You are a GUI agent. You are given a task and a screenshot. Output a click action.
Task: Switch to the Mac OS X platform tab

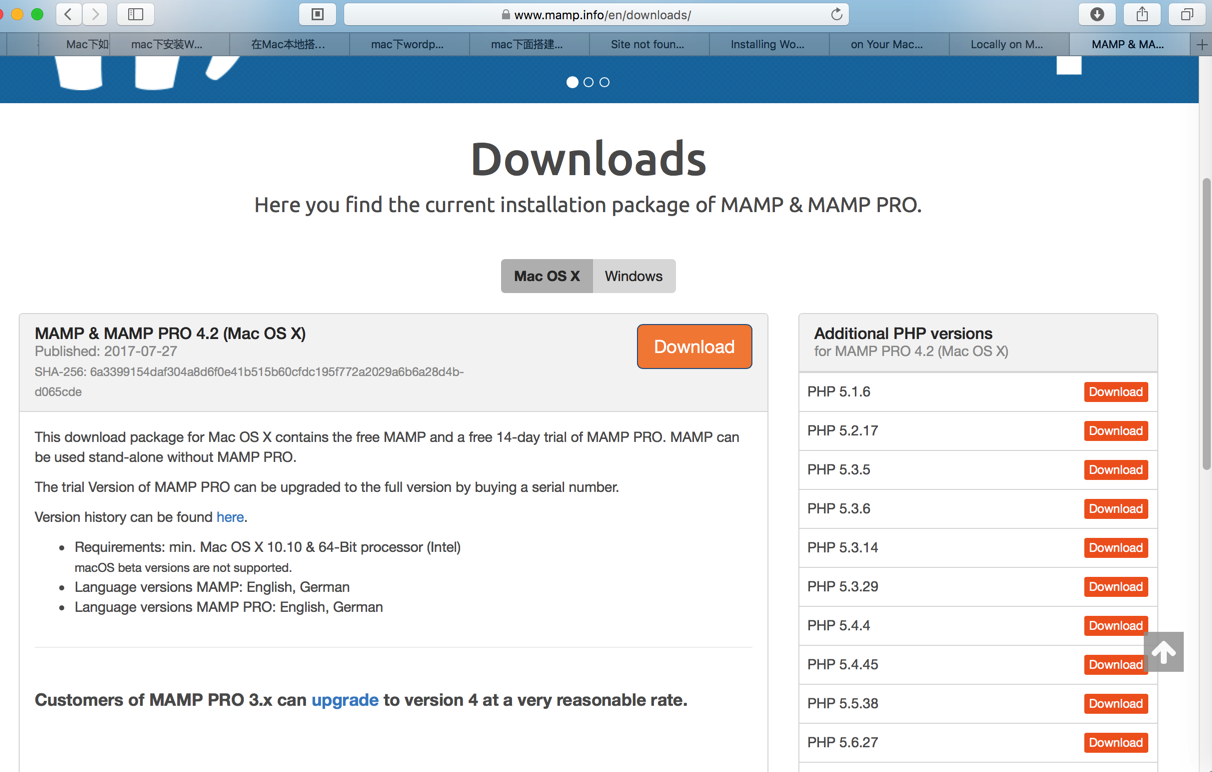(547, 276)
